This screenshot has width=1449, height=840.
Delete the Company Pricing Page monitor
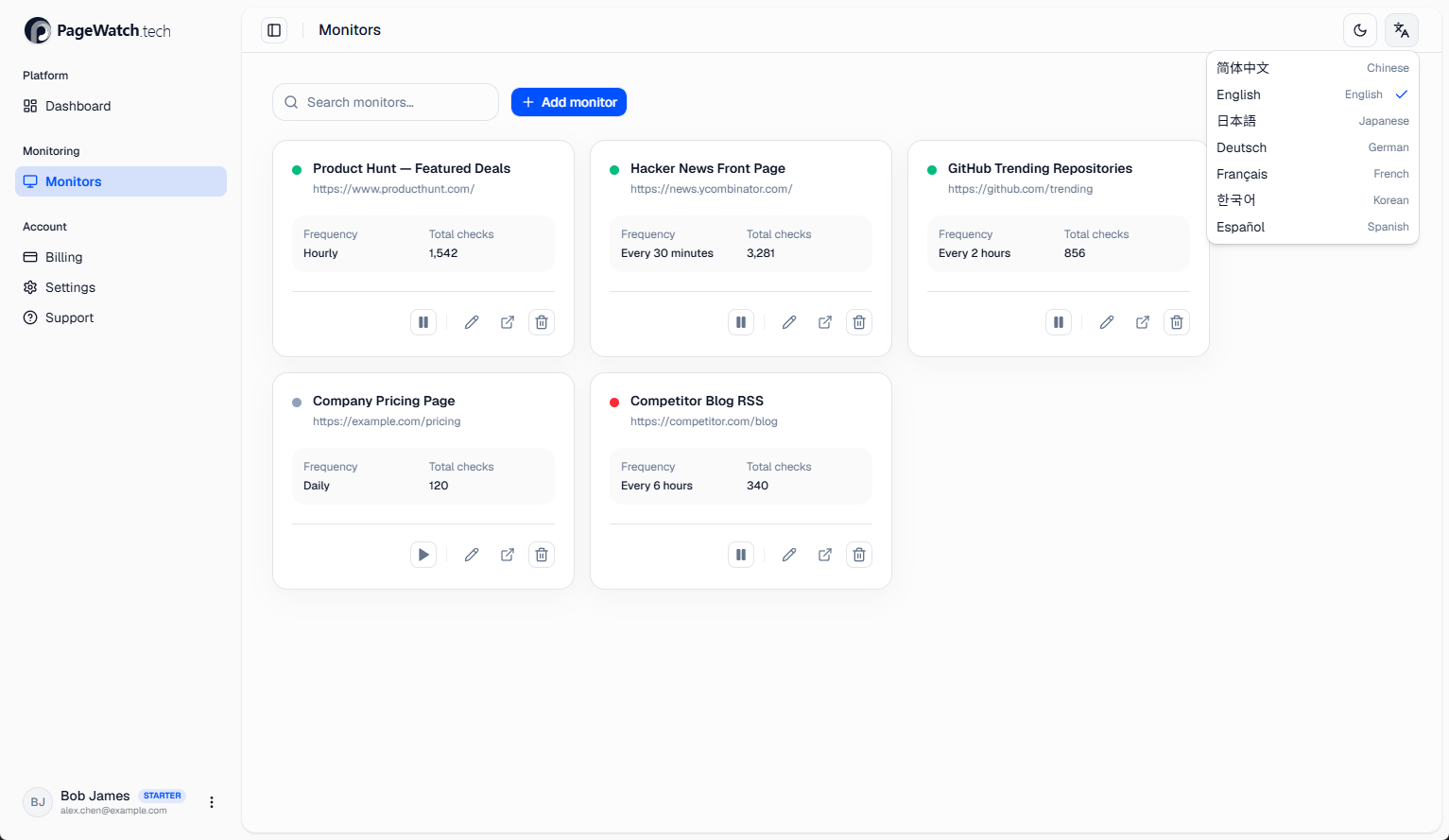coord(542,555)
